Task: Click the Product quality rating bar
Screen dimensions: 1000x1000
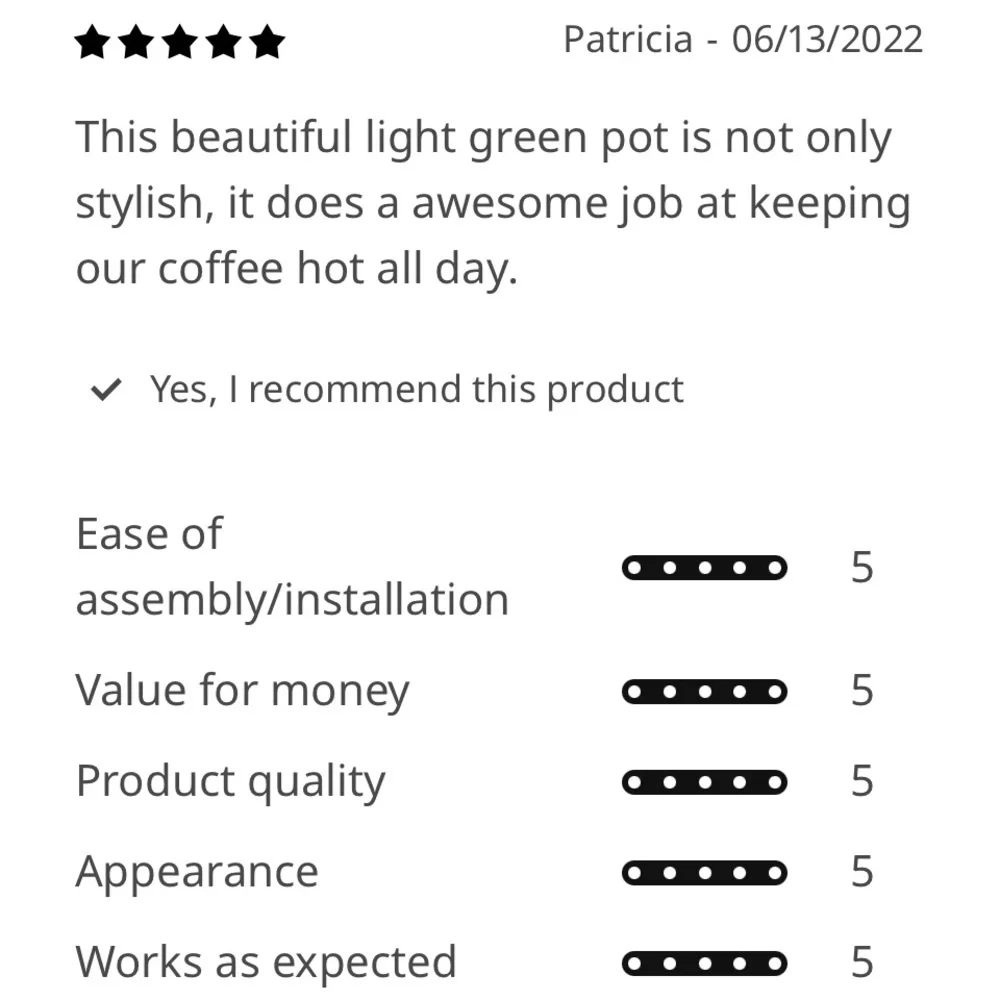Action: click(x=704, y=782)
